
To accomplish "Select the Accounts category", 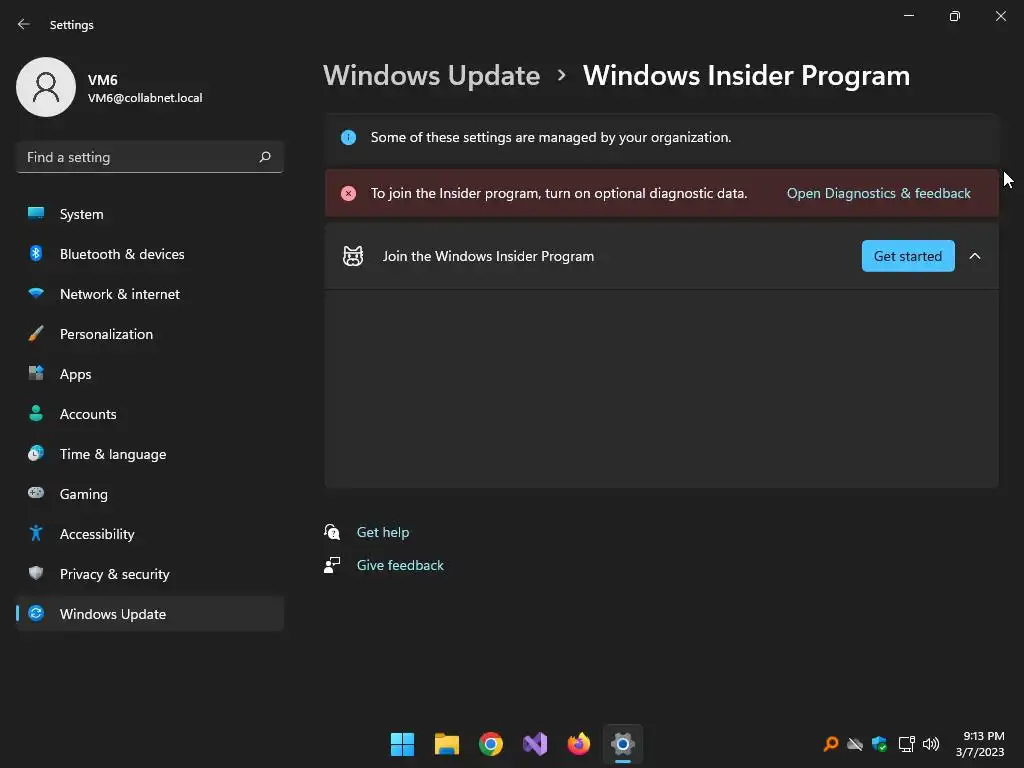I will (150, 414).
